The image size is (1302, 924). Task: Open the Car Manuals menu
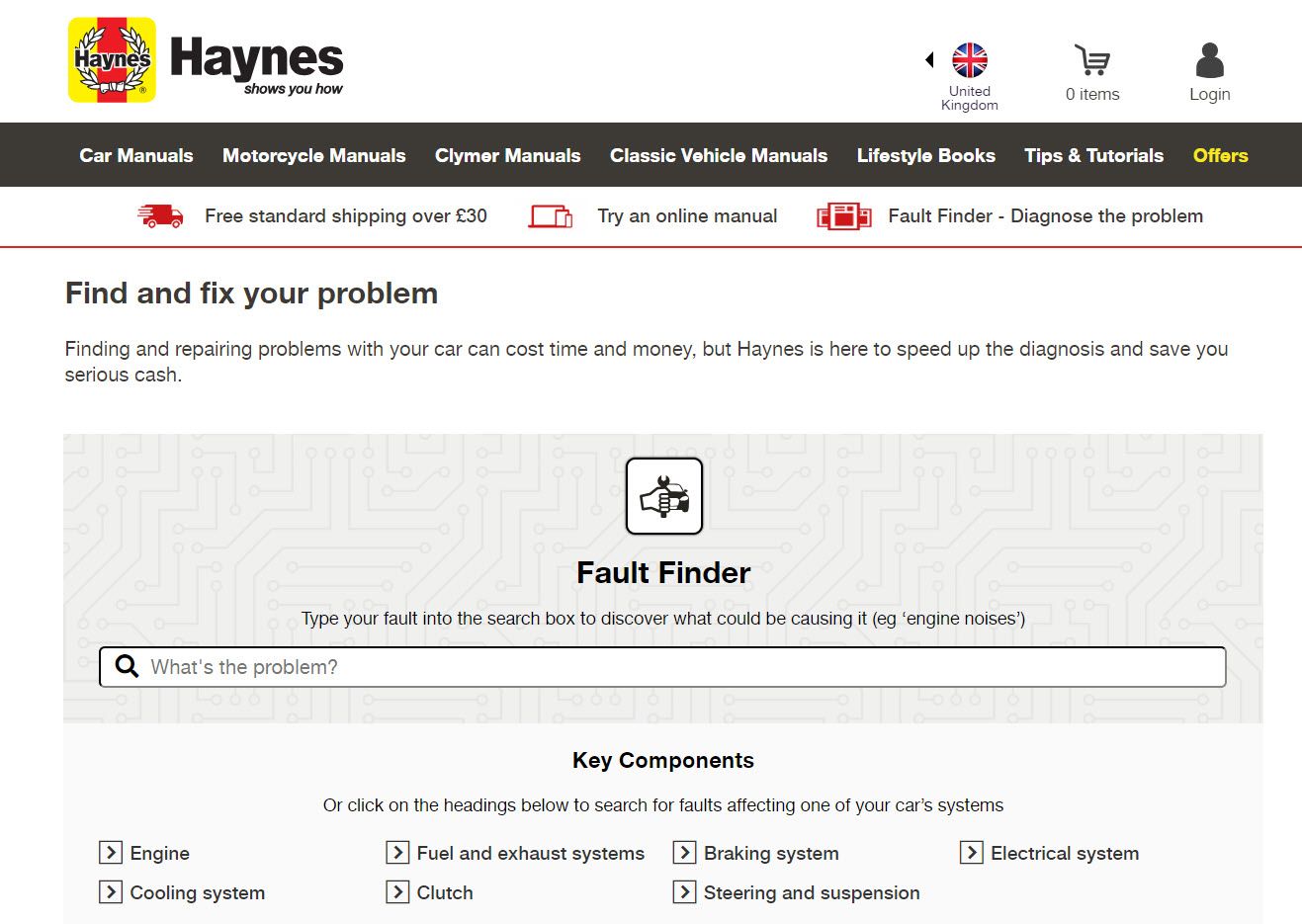coord(135,155)
